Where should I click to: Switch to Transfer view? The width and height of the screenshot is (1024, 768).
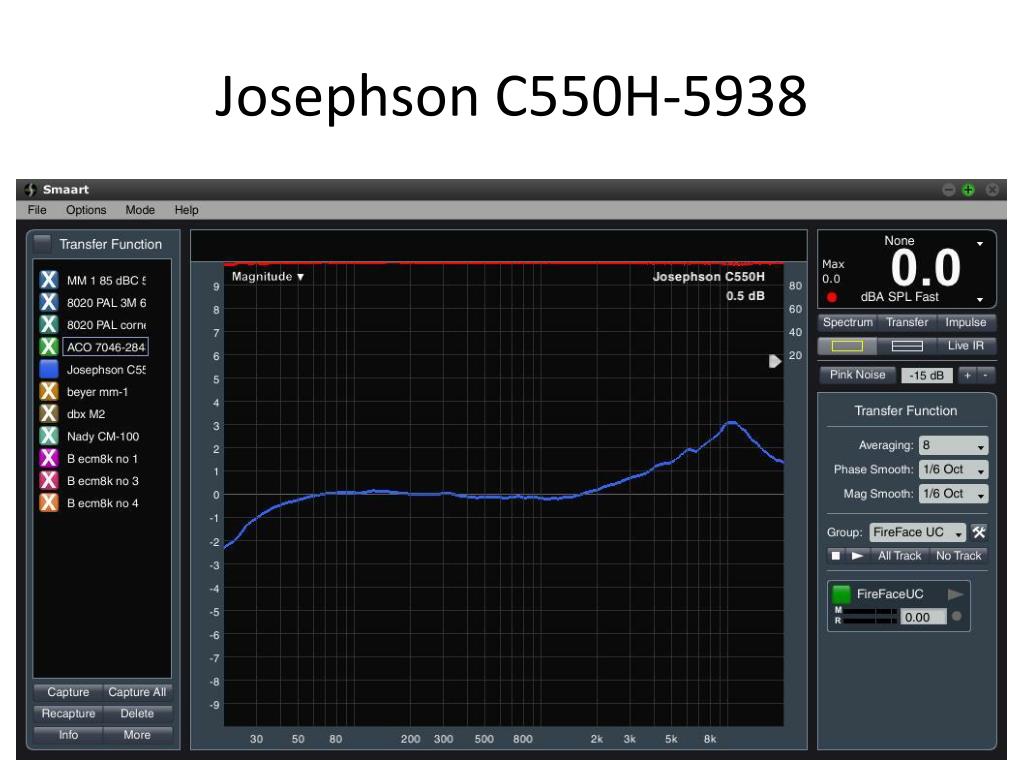(907, 322)
